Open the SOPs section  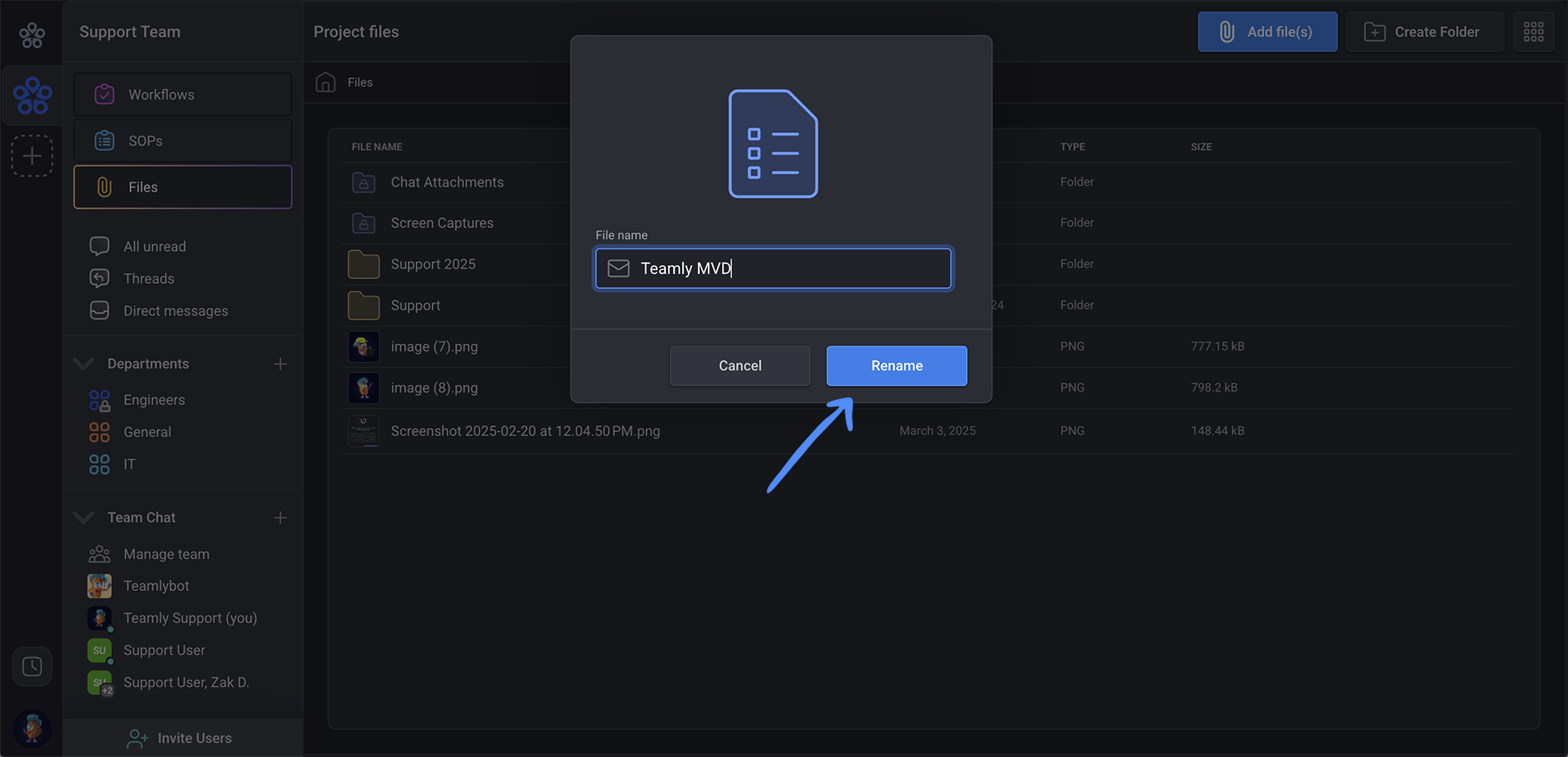(183, 141)
